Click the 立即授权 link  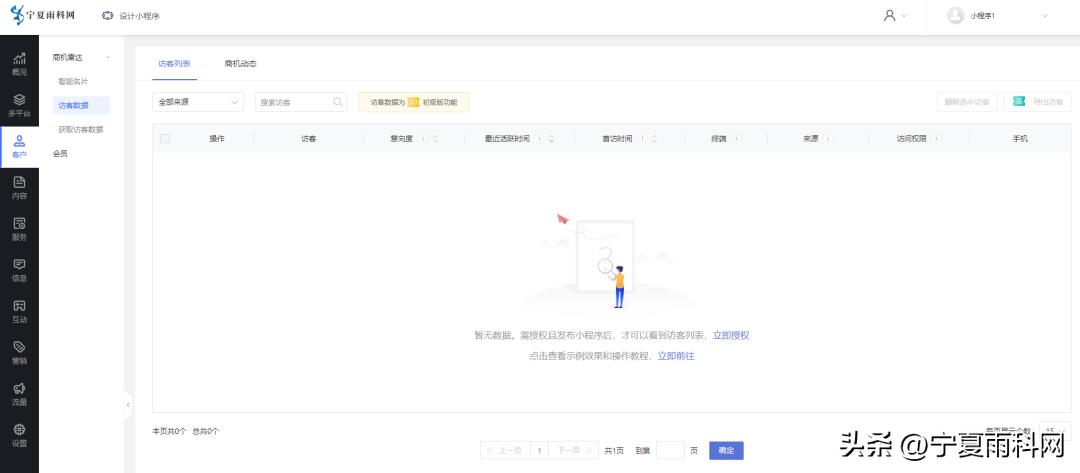(730, 336)
